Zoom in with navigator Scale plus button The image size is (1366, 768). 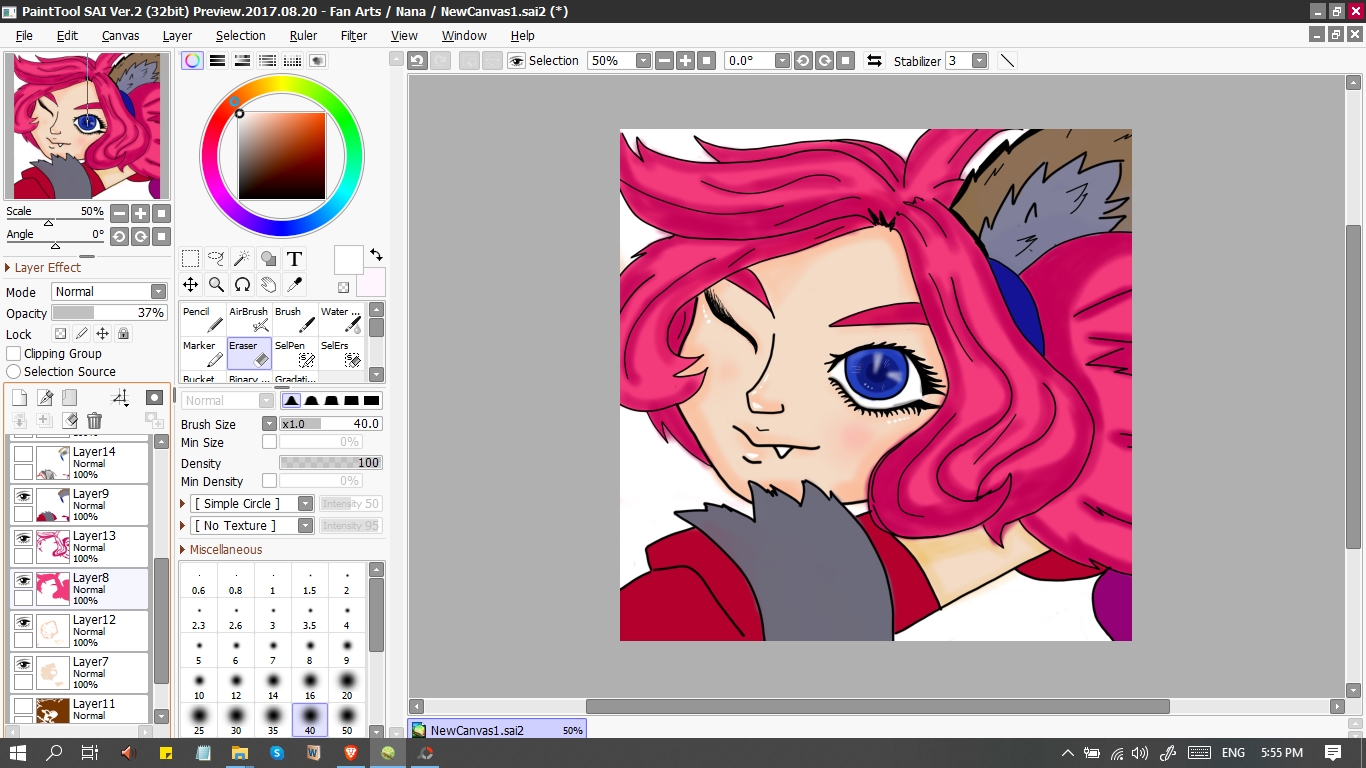[x=140, y=213]
